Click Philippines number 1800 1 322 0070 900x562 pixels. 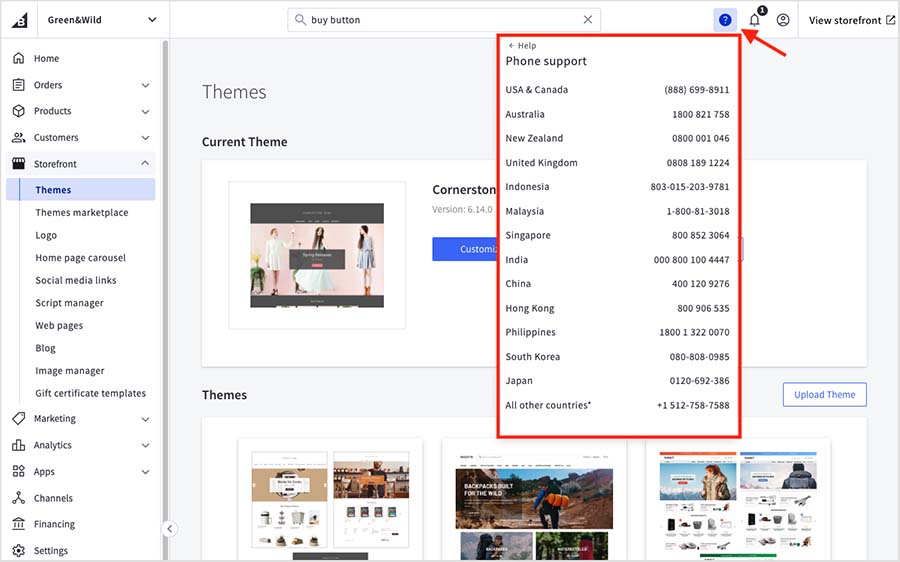[694, 332]
